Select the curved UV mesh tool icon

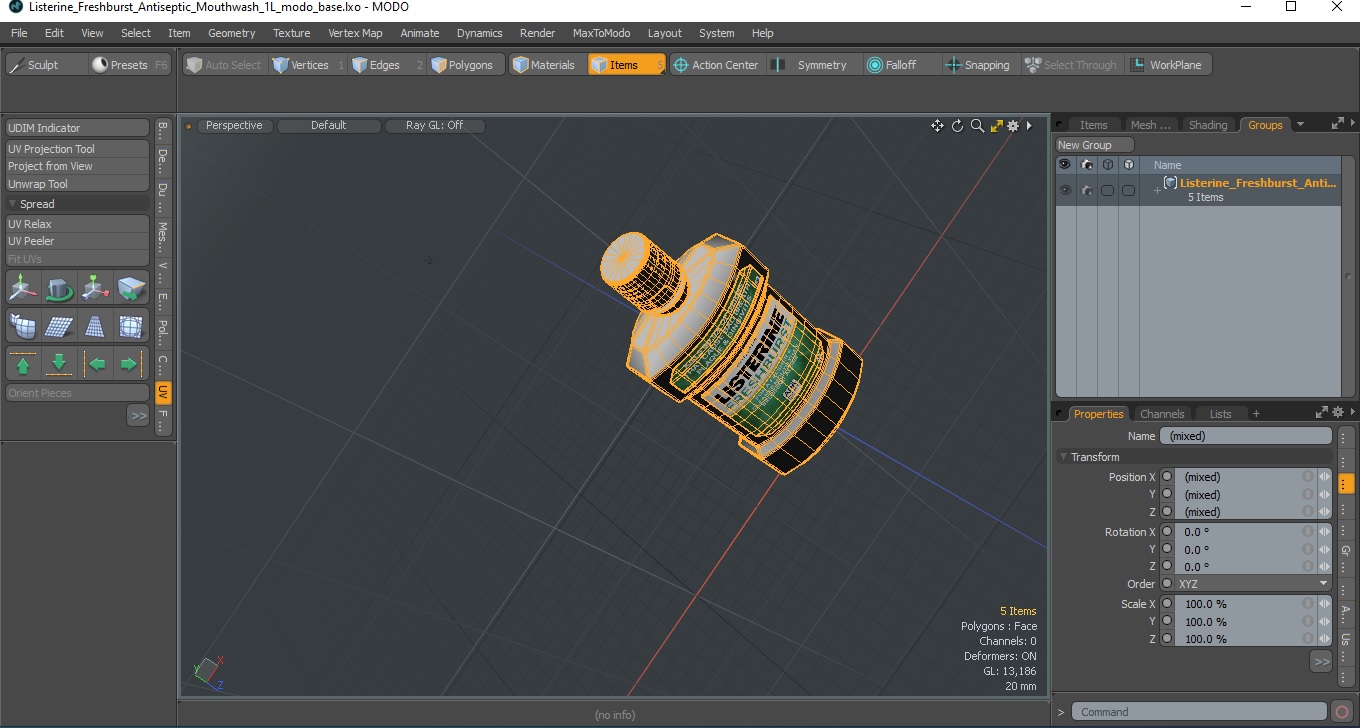click(23, 326)
